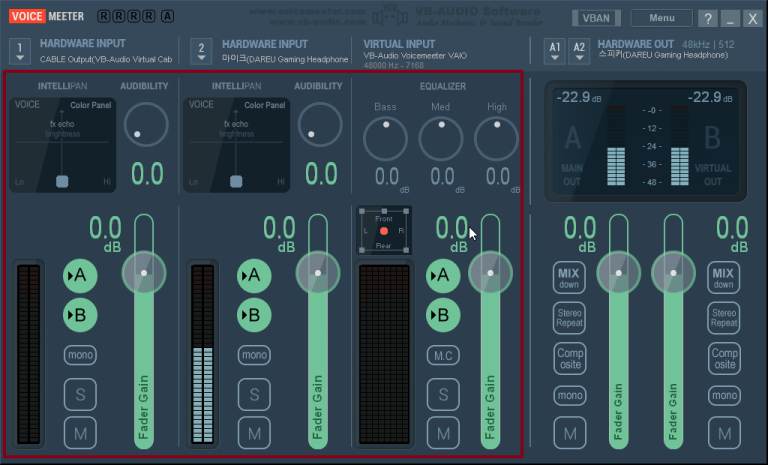
Task: Click the fader gain knob of input 2
Action: [318, 273]
